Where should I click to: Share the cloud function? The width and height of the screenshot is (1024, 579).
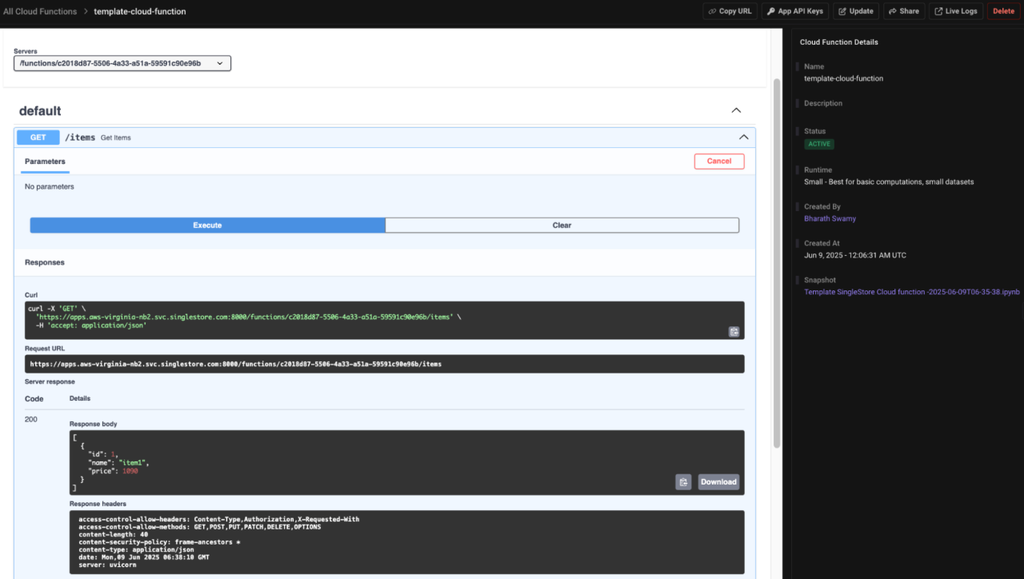click(x=904, y=11)
